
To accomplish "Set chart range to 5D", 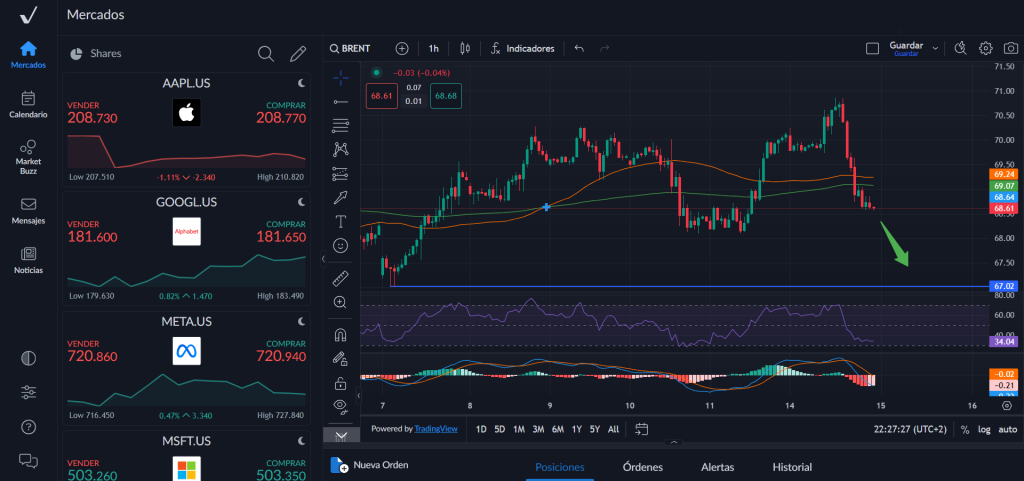I will (500, 429).
